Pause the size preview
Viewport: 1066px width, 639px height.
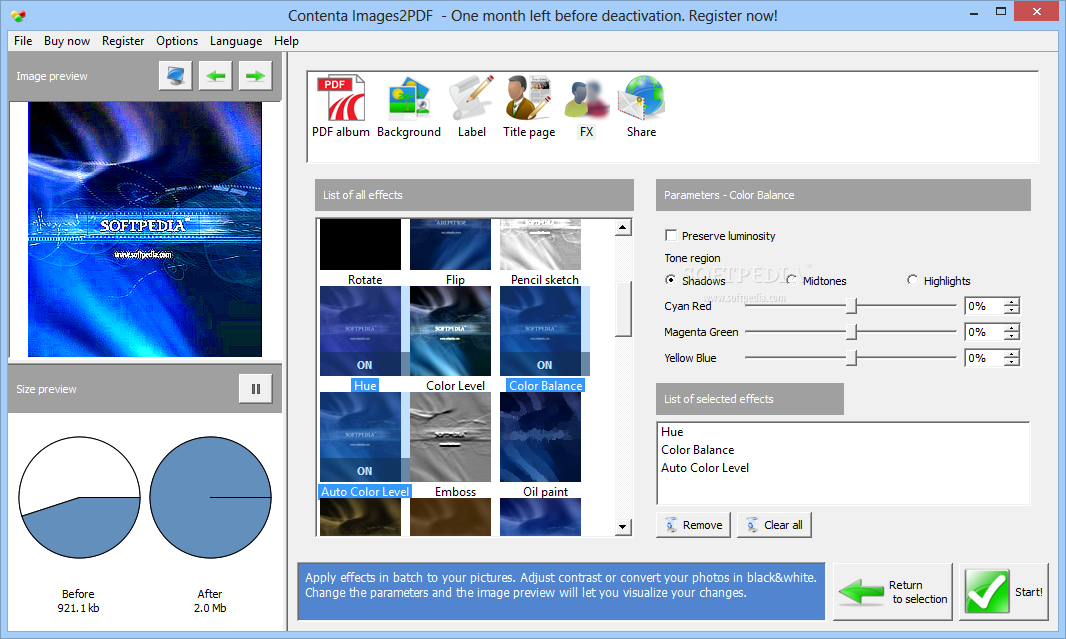(256, 389)
